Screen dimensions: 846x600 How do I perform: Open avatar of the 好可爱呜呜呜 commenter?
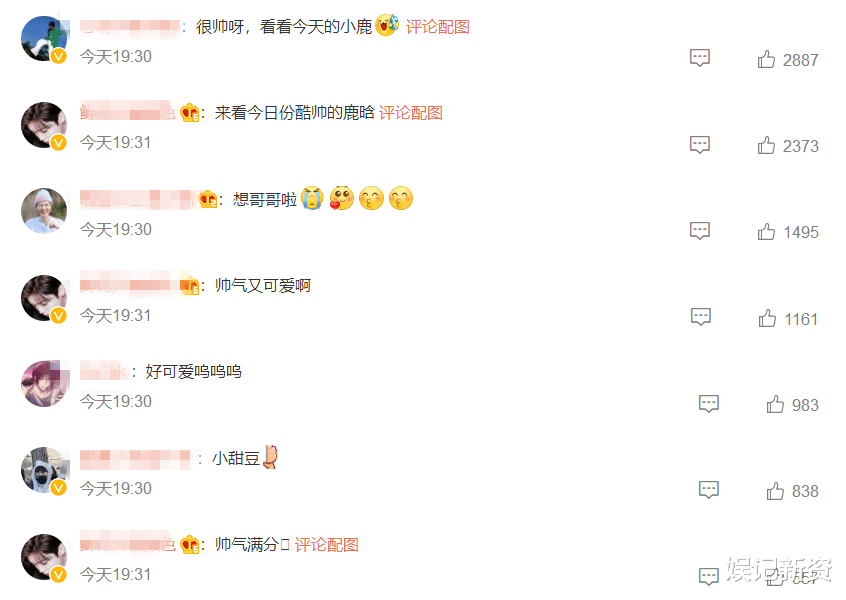[45, 384]
